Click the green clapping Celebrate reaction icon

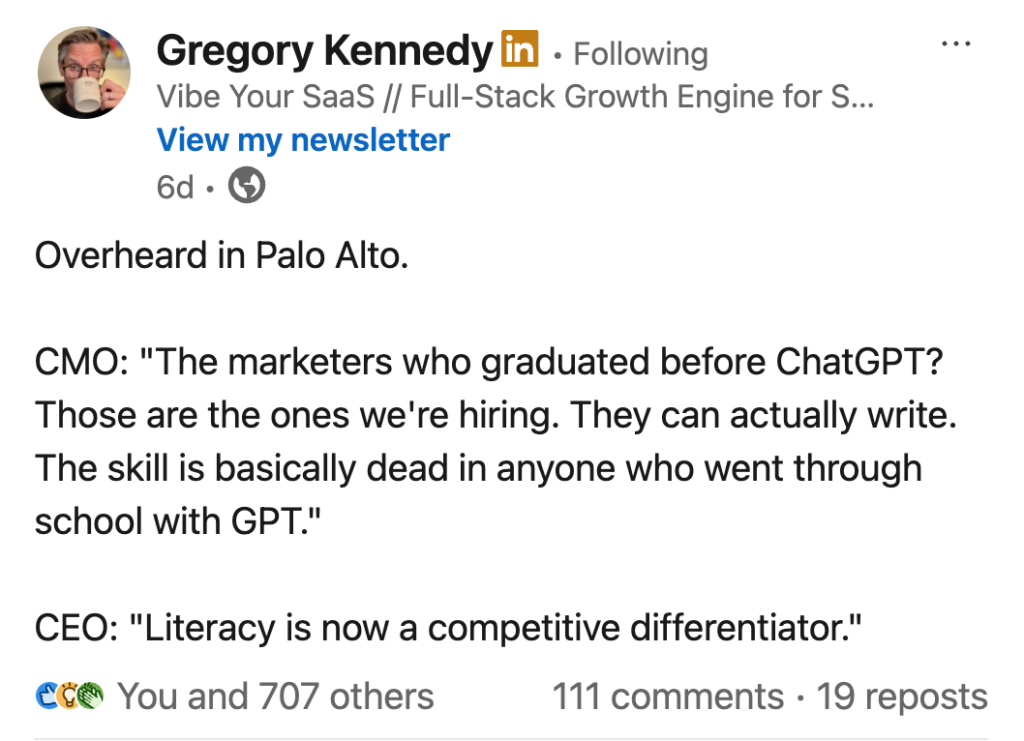coord(91,696)
